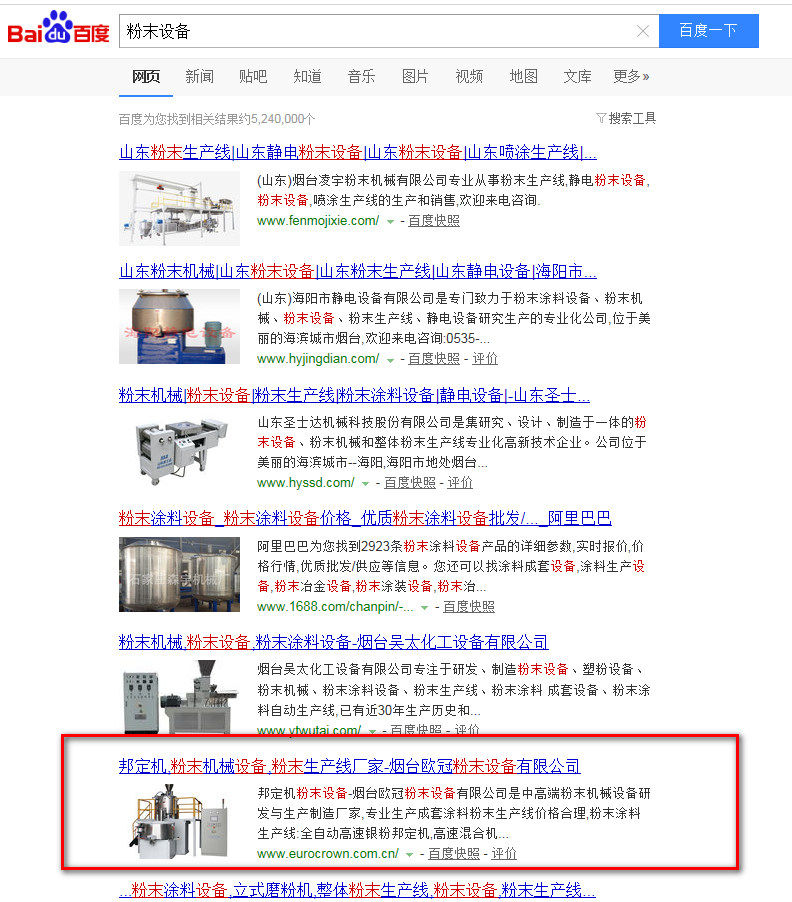Expand dropdown arrow beside www.fenmojixie.com/
792x902 pixels.
click(391, 222)
